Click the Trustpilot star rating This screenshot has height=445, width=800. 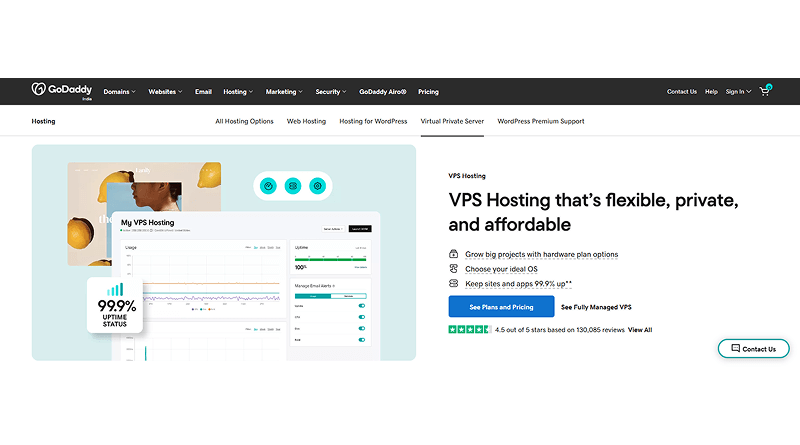tap(463, 329)
